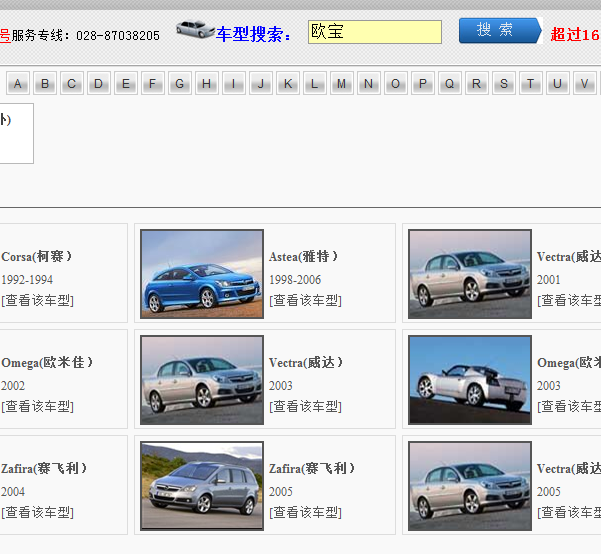Select letter C in the alphabet index

click(x=72, y=83)
